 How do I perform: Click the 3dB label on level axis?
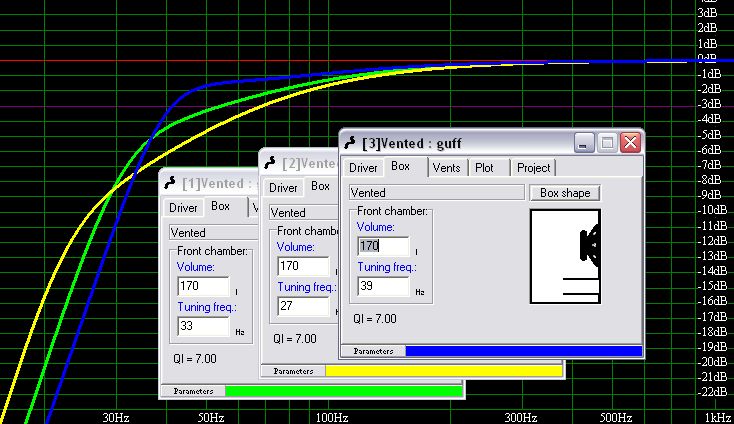[x=707, y=13]
